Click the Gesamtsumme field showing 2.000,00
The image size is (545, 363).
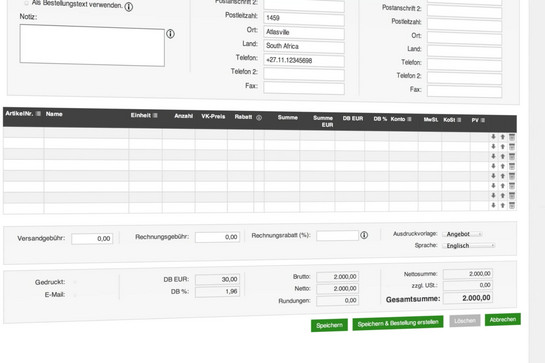click(x=467, y=298)
